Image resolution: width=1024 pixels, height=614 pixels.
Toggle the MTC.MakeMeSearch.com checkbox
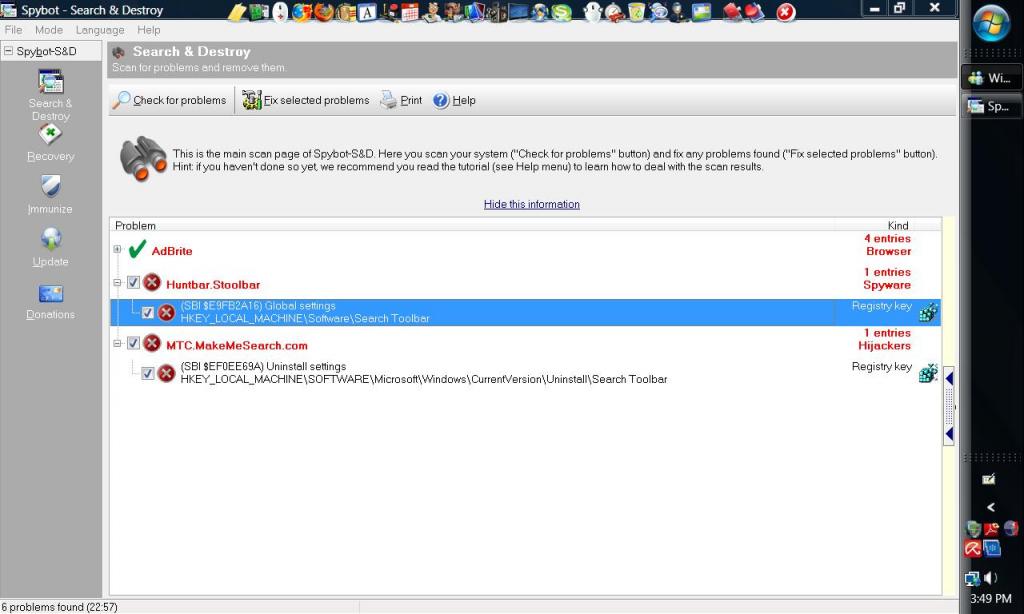[x=134, y=344]
